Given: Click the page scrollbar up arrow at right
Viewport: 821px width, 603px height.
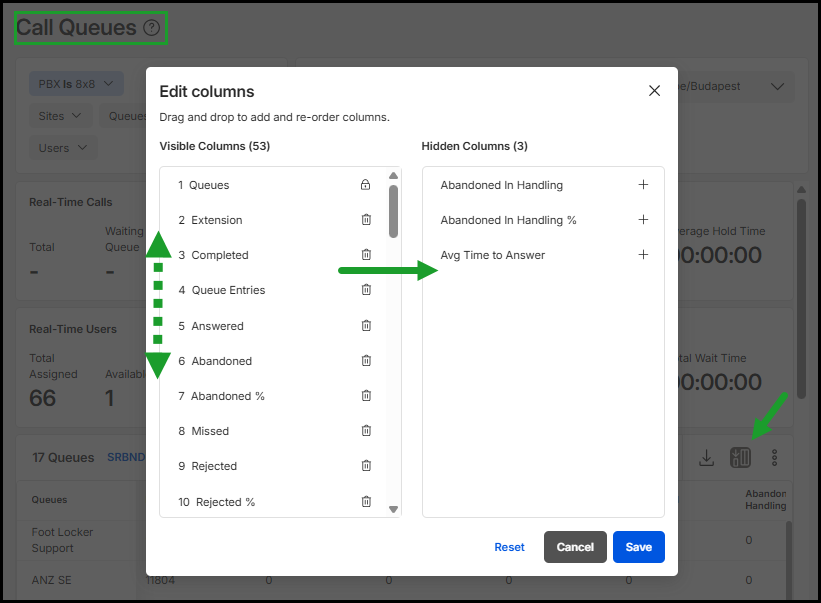Looking at the screenshot, I should pos(801,189).
